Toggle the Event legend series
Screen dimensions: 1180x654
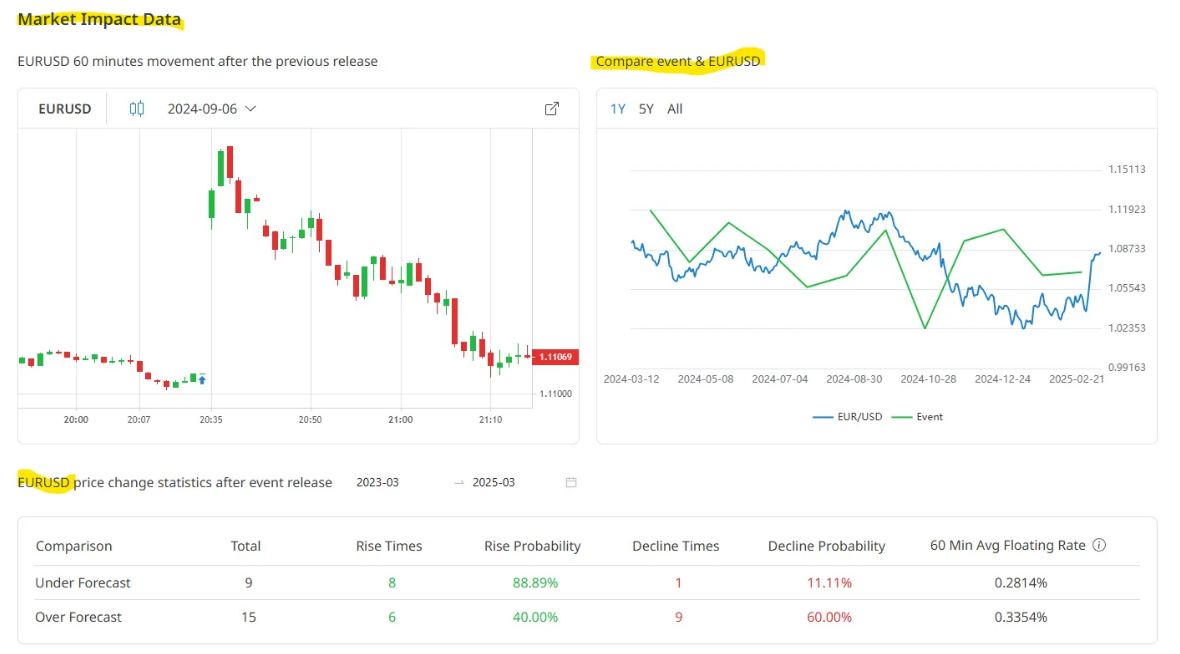tap(917, 417)
